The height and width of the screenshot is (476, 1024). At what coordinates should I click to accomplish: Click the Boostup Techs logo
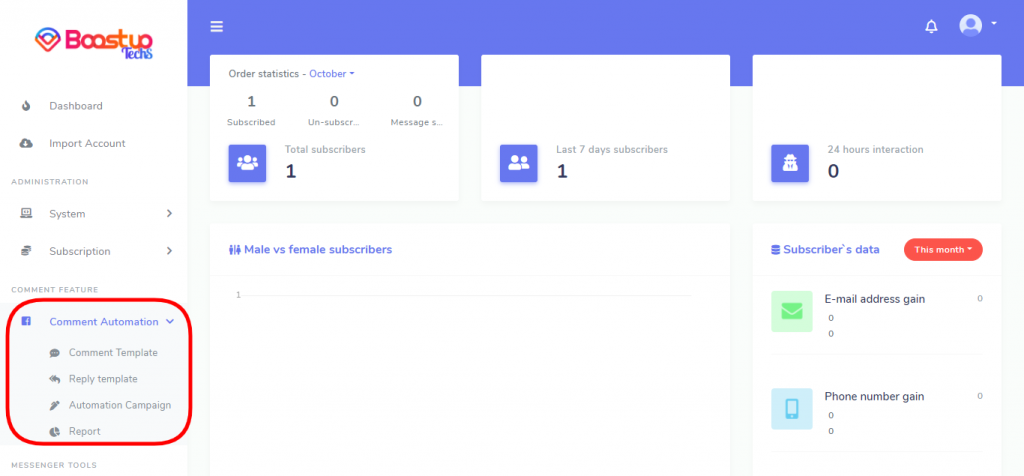[x=93, y=44]
